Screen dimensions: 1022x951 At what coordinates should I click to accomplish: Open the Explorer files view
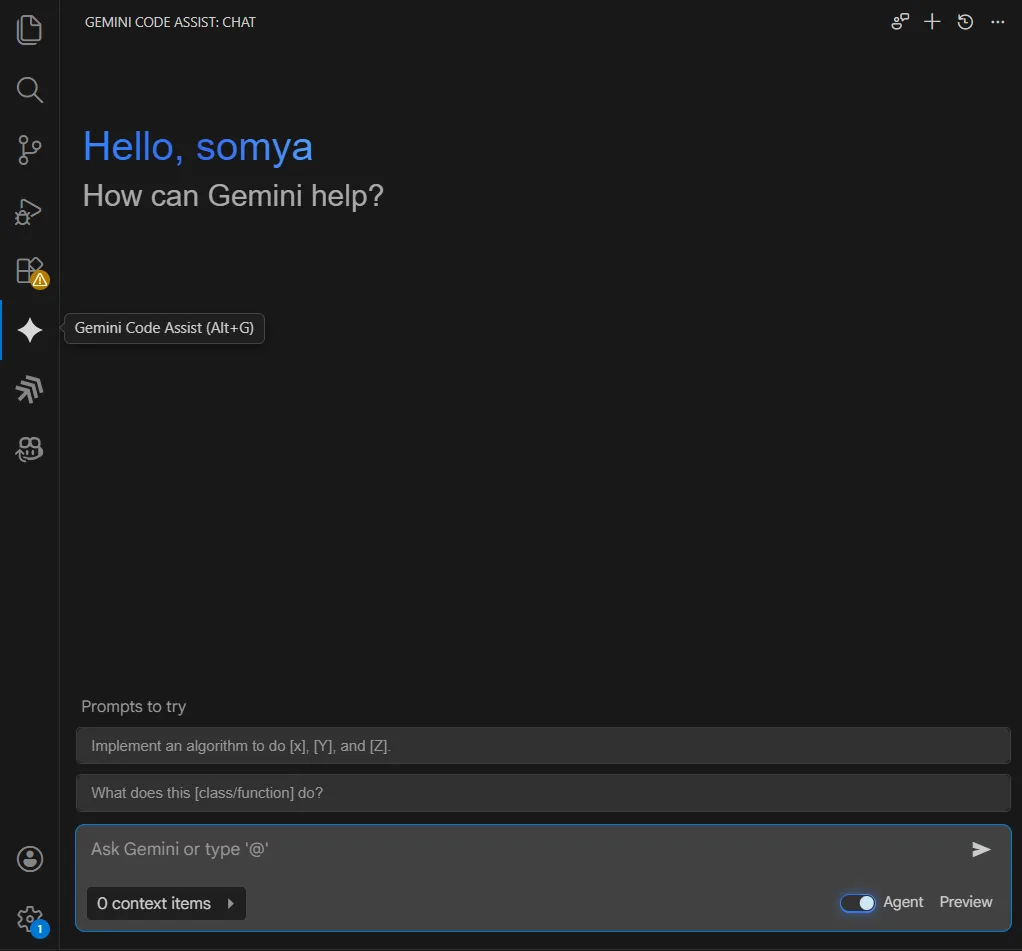point(30,30)
